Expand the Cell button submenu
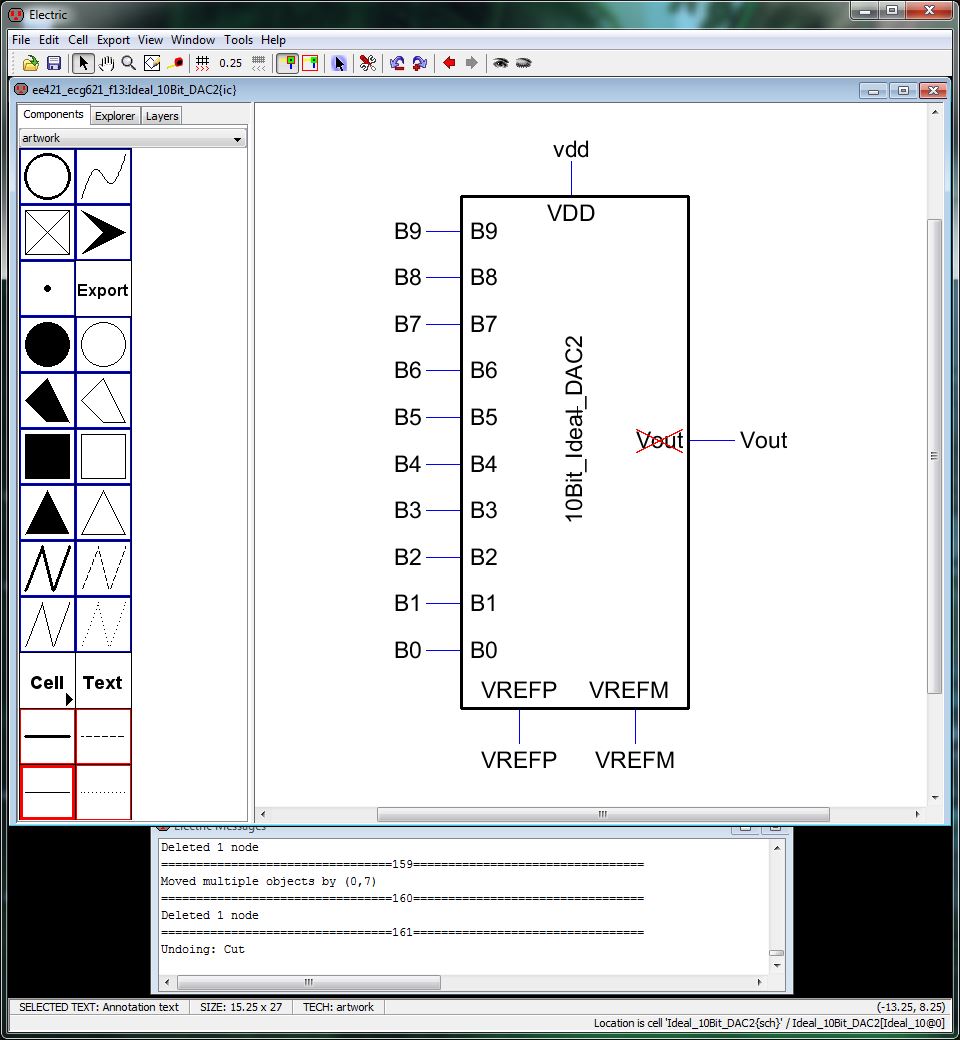 [48, 683]
